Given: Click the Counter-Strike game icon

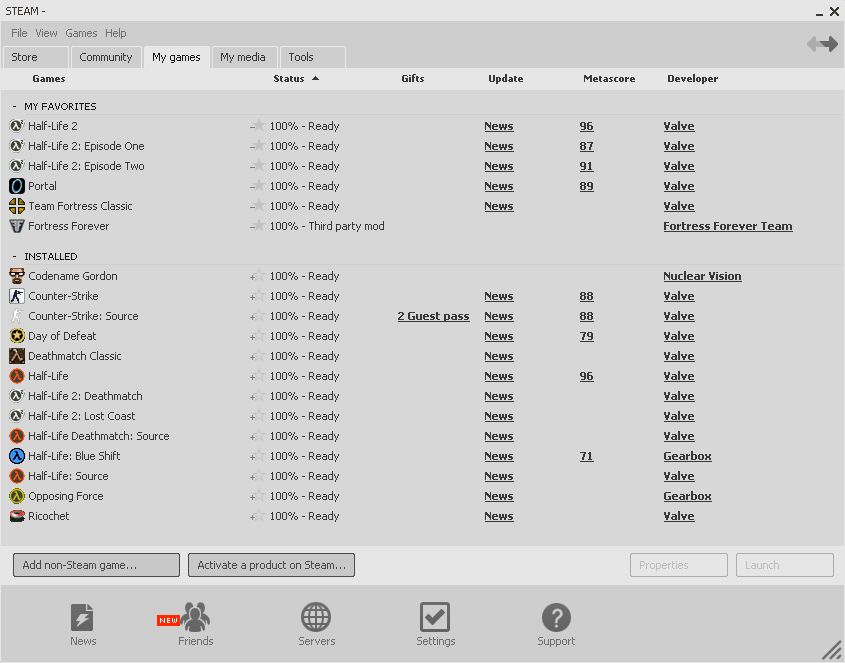Looking at the screenshot, I should [x=17, y=296].
